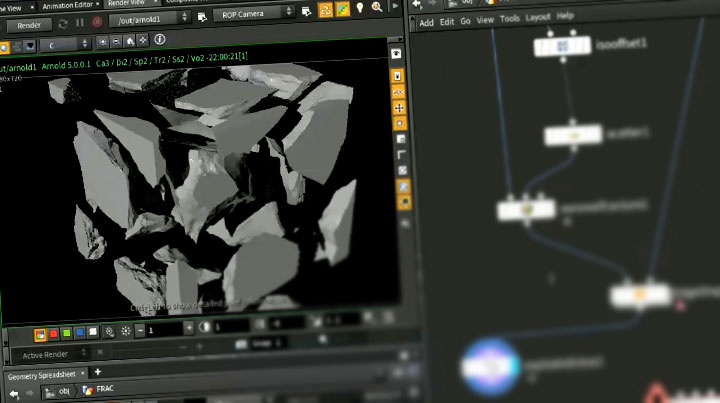Open the Active Render dropdown
The image size is (720, 403).
(49, 354)
